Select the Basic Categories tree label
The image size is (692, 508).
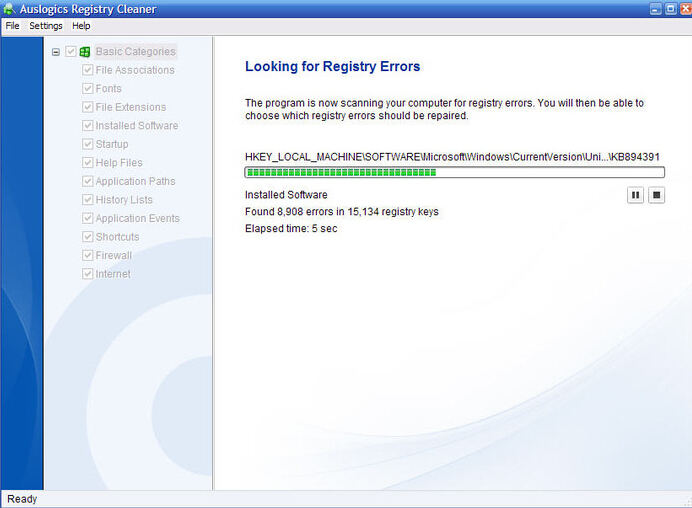135,52
